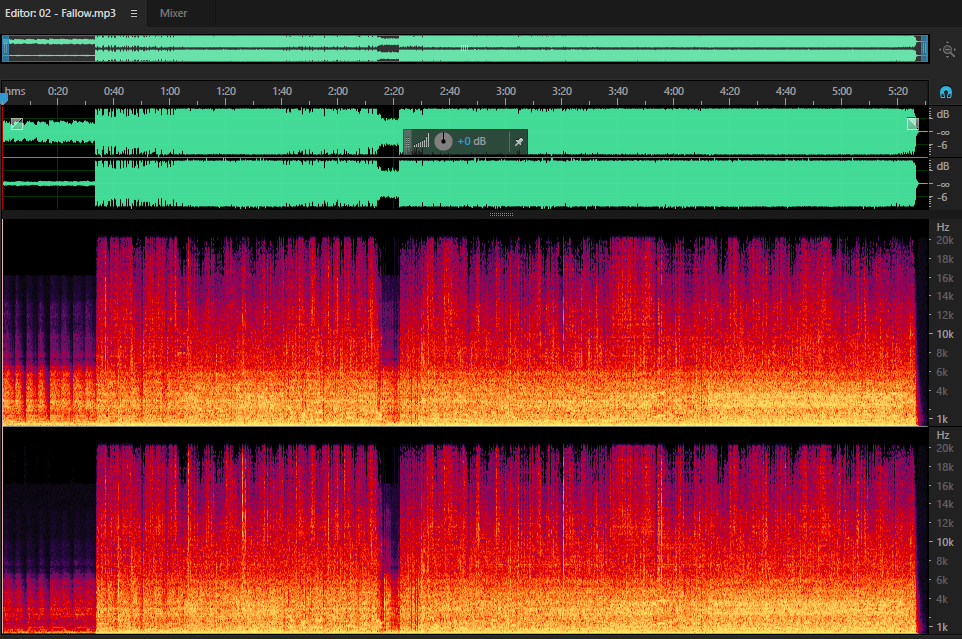Click the +0 dB gain value
The image size is (962, 639).
coord(471,142)
